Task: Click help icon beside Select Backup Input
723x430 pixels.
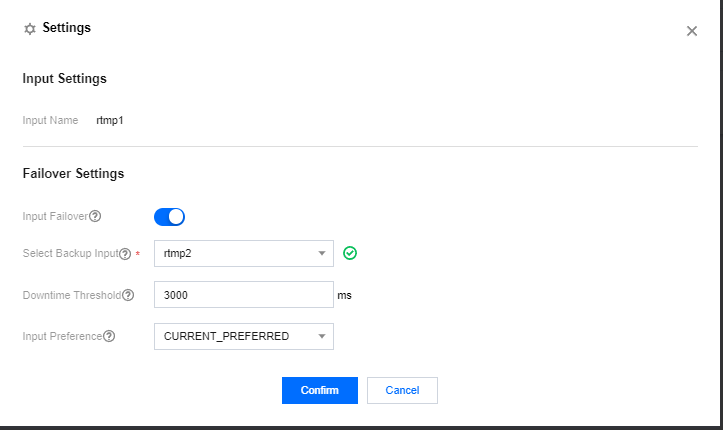Action: [125, 254]
